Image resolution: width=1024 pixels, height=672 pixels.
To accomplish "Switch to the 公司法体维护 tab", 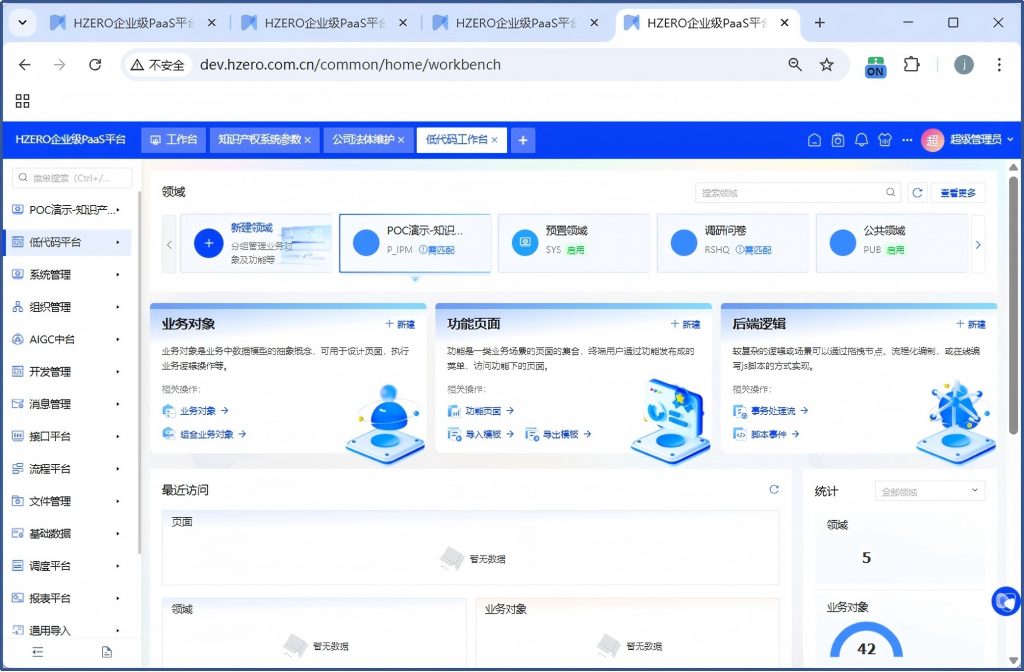I will 362,140.
